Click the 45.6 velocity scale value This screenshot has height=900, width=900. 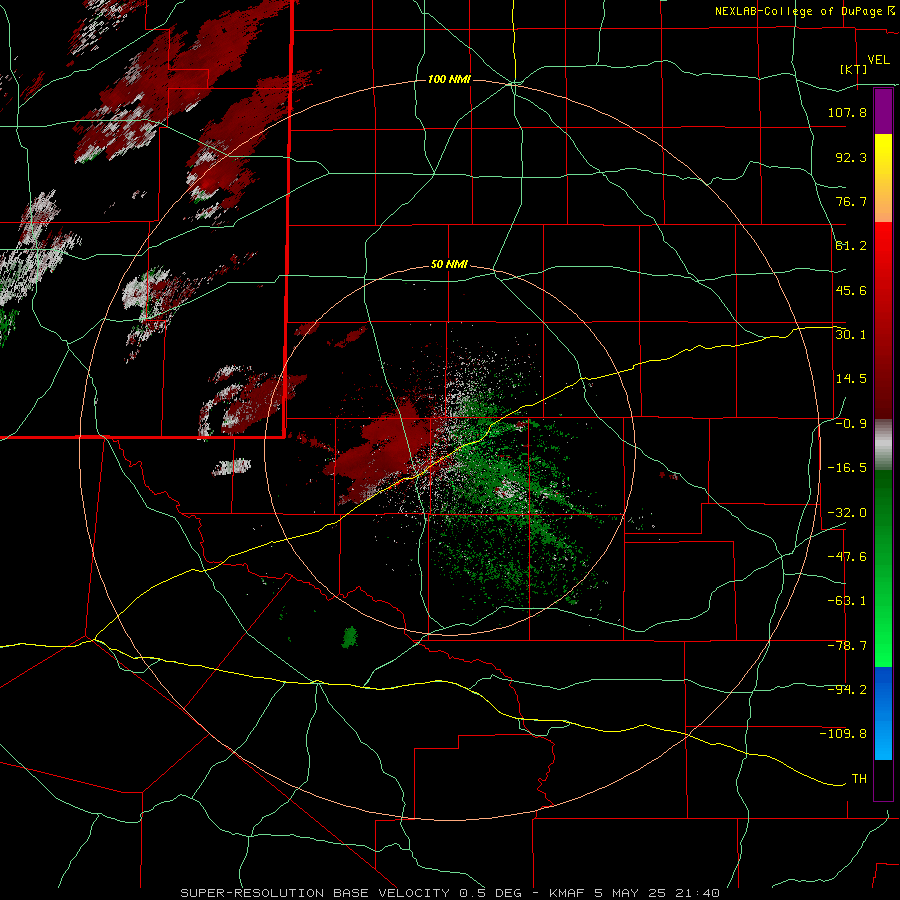pyautogui.click(x=851, y=290)
